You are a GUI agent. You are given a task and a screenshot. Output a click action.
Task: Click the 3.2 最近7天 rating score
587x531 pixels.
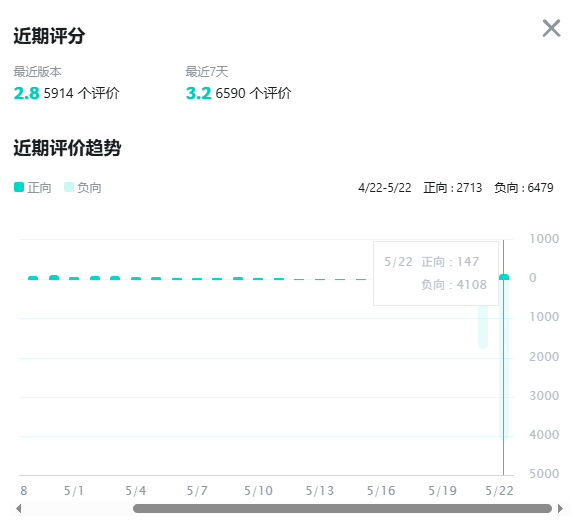coord(198,93)
